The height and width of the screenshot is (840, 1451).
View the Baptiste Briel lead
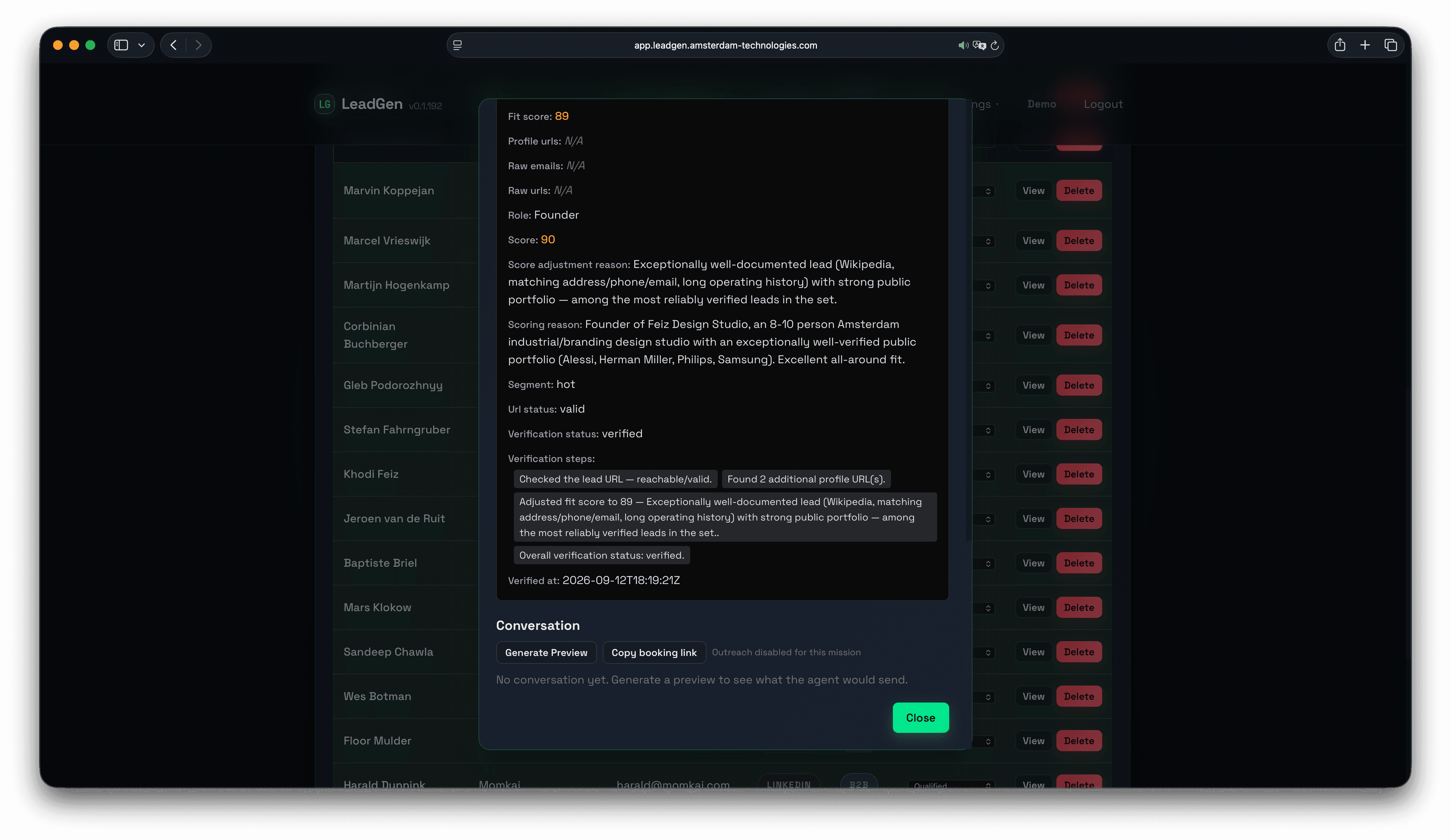pos(1033,563)
